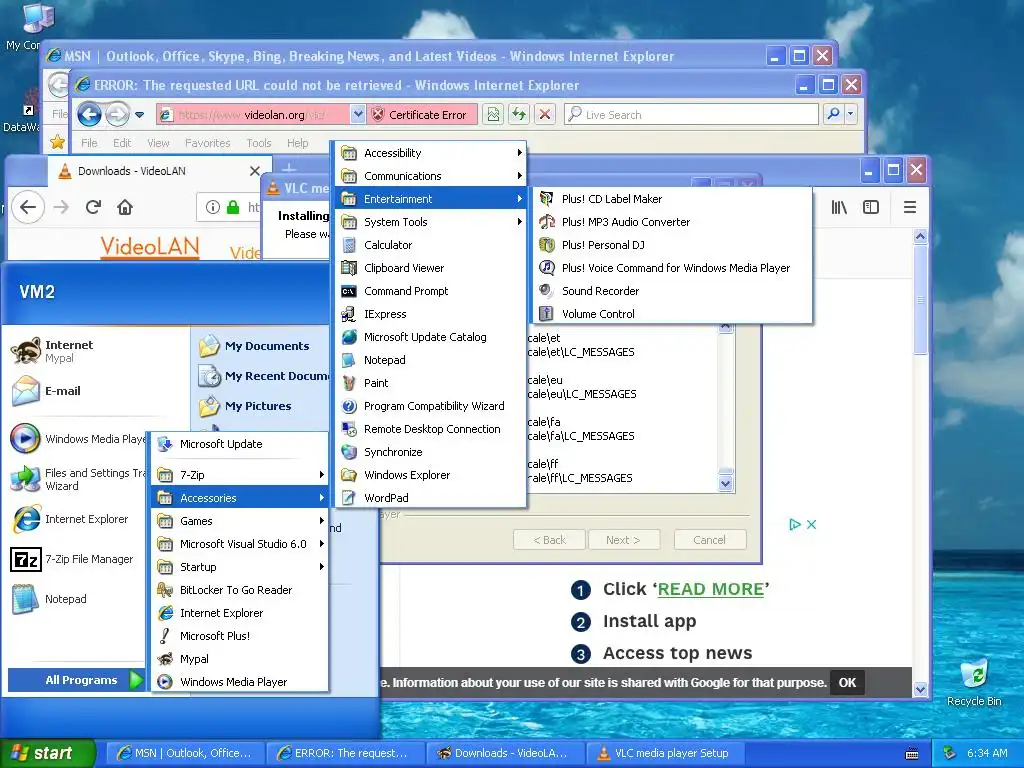Image resolution: width=1024 pixels, height=768 pixels.
Task: Click Internet Explorer back arrow
Action: (89, 115)
